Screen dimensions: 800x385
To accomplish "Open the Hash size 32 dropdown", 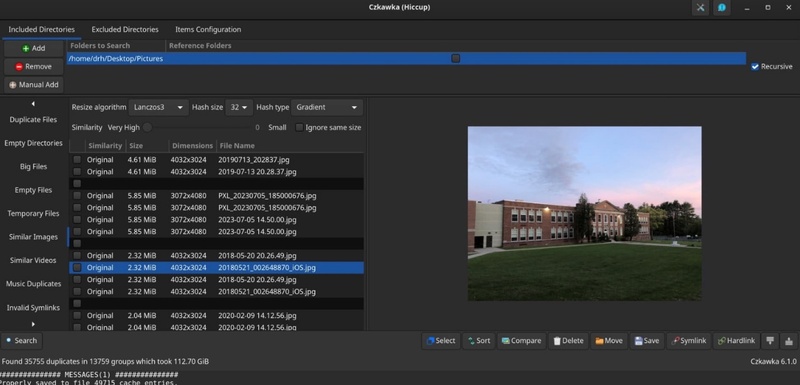I will pos(239,108).
